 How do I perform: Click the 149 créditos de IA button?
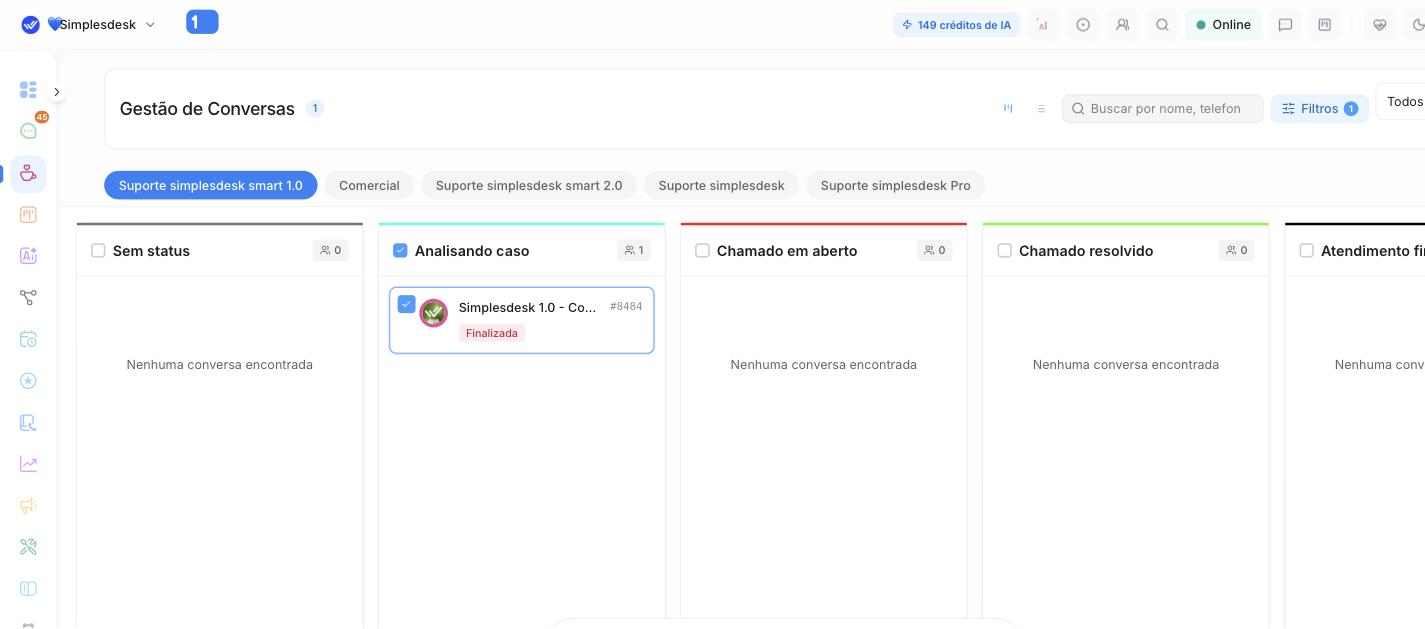956,25
